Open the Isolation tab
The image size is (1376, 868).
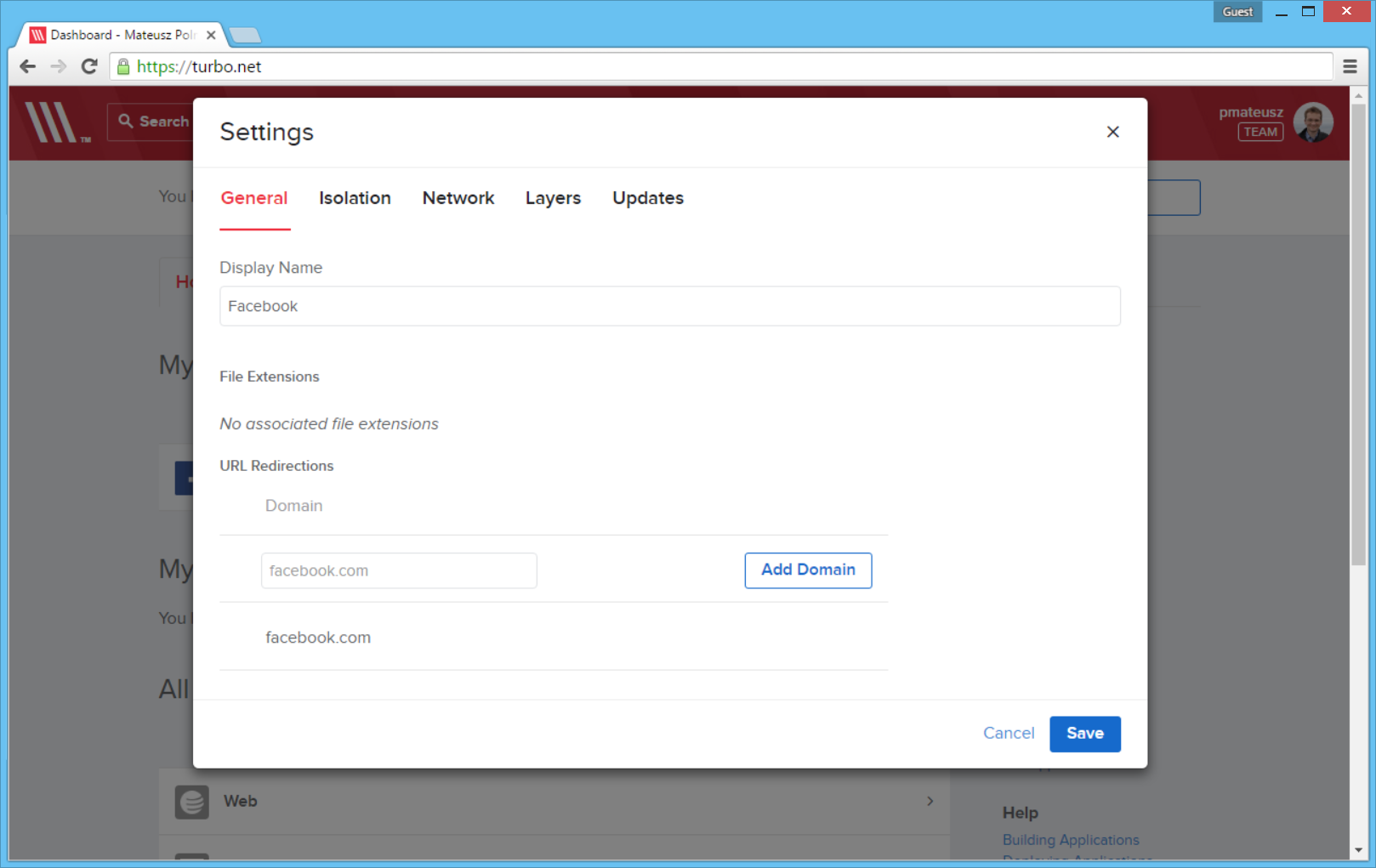pos(355,198)
